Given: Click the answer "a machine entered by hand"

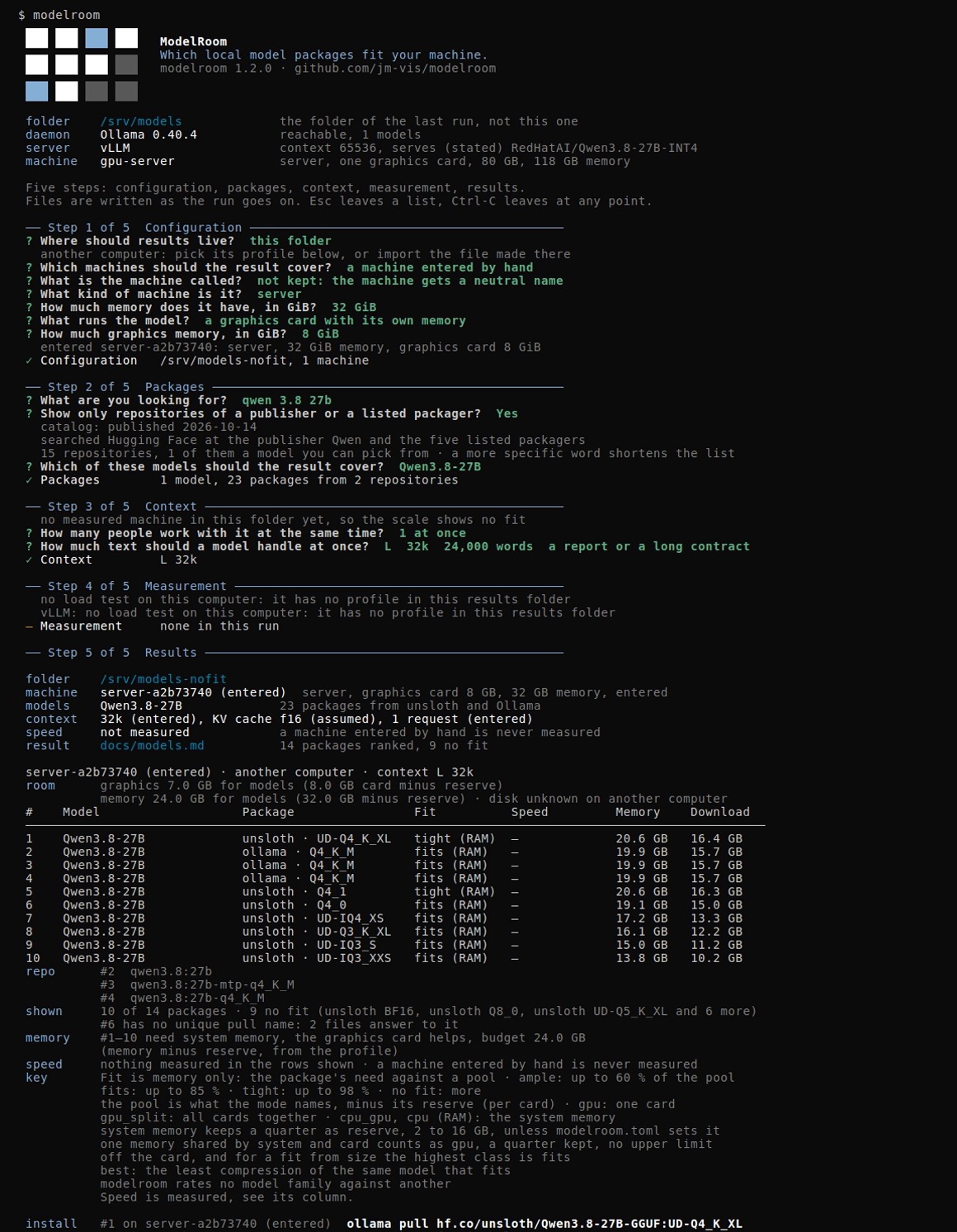Looking at the screenshot, I should 440,267.
